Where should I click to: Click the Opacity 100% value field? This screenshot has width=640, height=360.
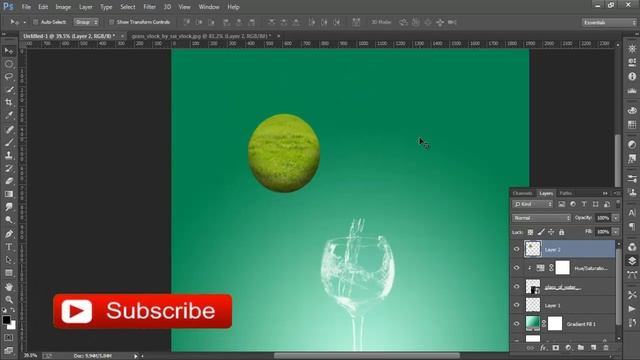[603, 218]
